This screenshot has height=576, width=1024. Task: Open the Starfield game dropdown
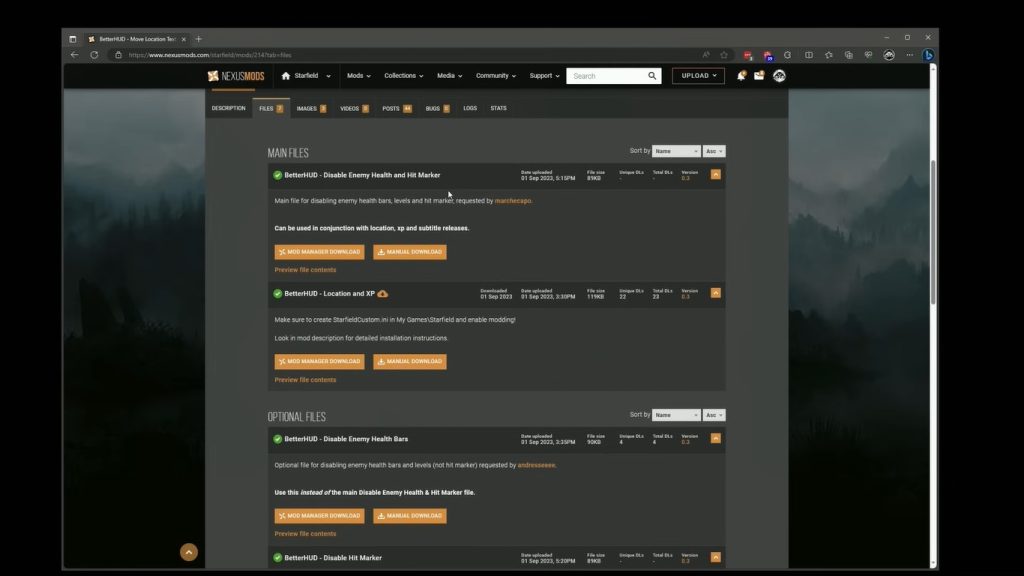305,75
